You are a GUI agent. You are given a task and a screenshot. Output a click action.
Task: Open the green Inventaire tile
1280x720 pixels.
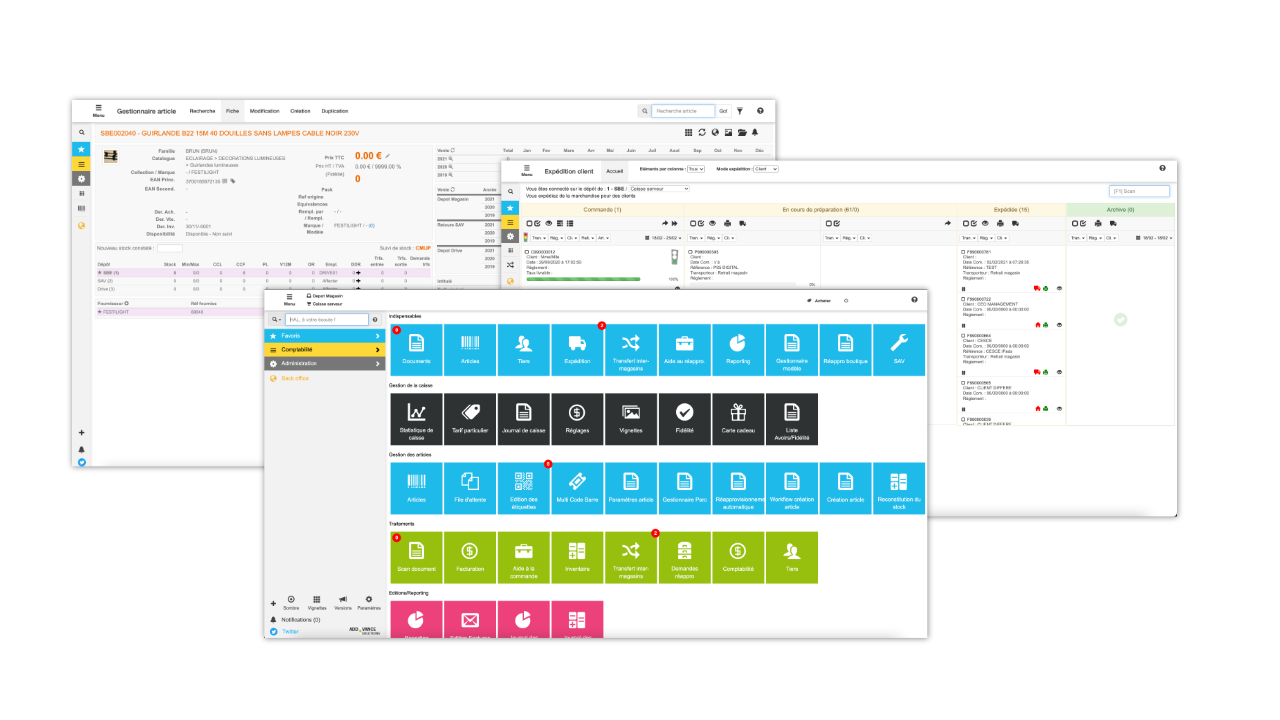point(577,557)
